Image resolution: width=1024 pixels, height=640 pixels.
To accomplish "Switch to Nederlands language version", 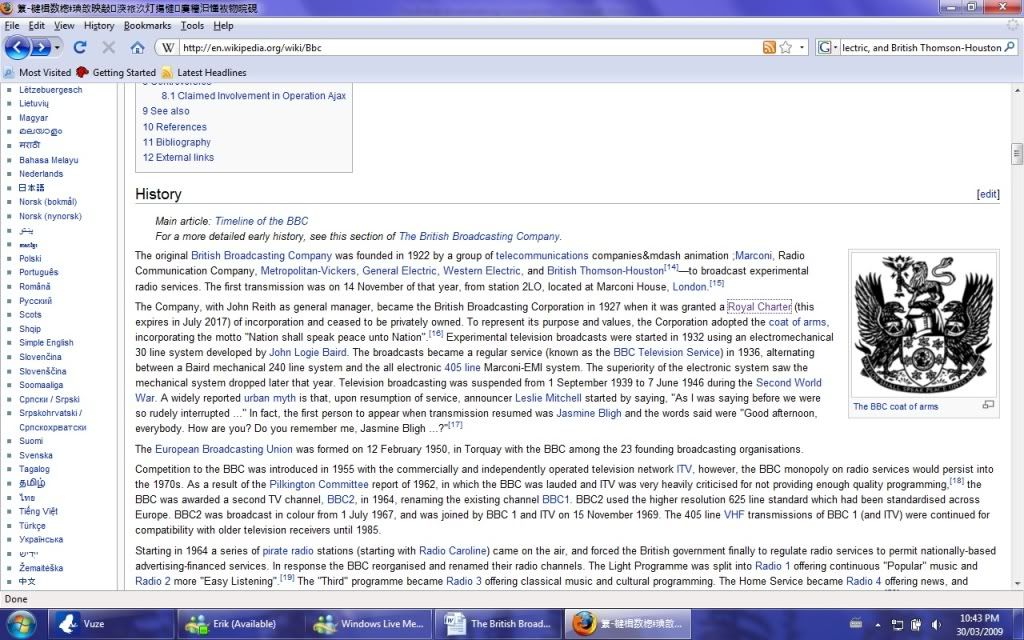I will [41, 174].
